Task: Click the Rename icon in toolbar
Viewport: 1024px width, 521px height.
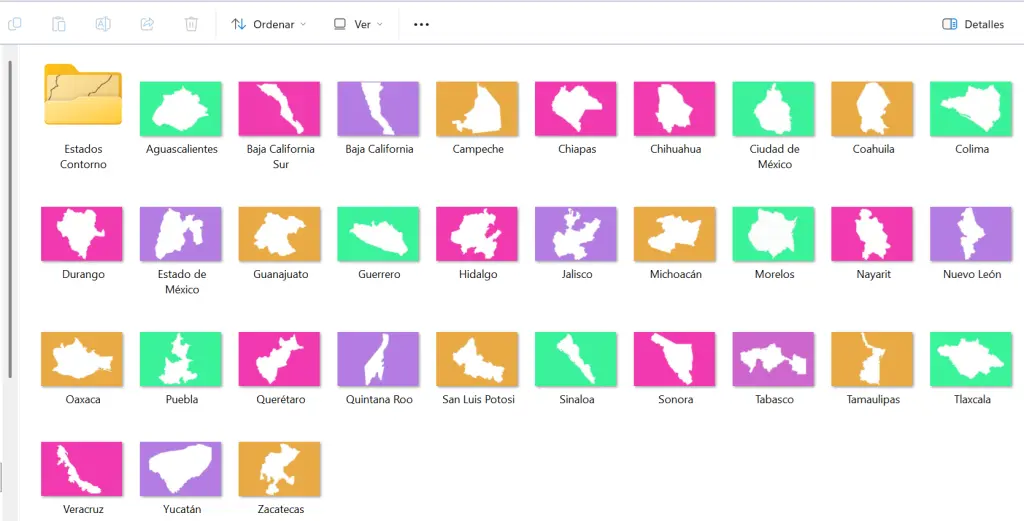Action: tap(103, 24)
